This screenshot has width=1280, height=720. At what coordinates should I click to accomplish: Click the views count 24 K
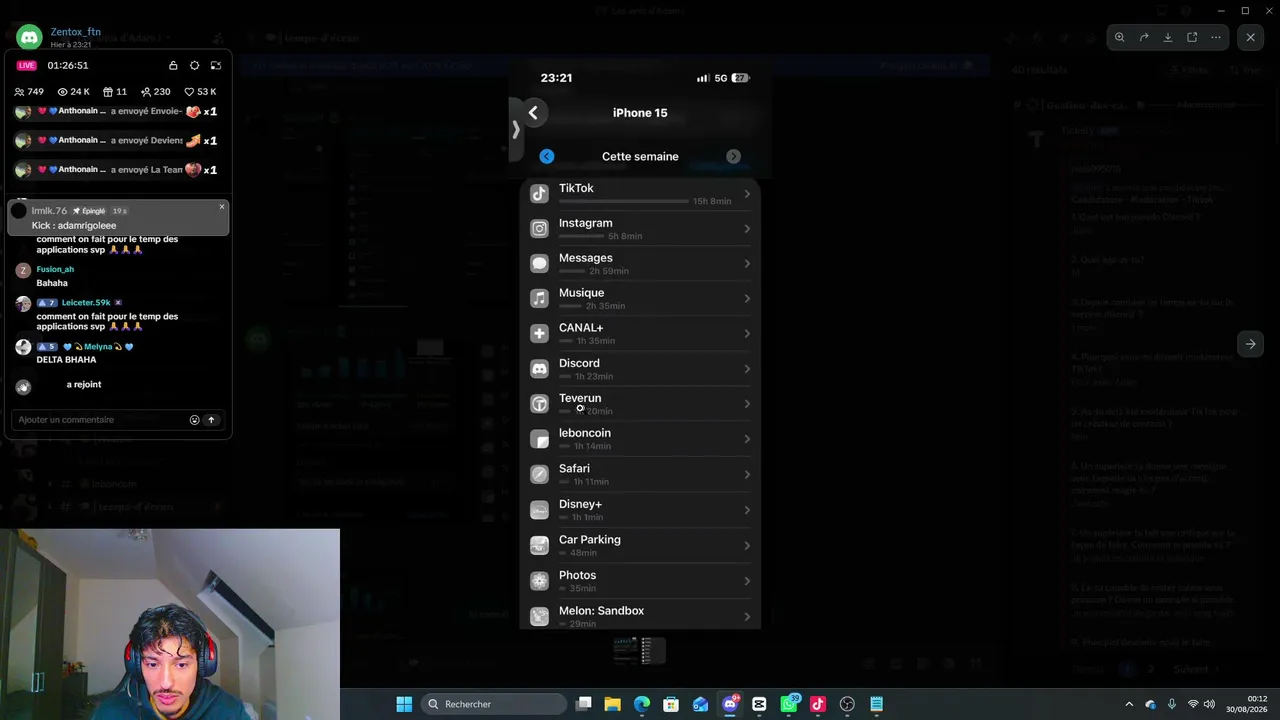click(x=74, y=91)
